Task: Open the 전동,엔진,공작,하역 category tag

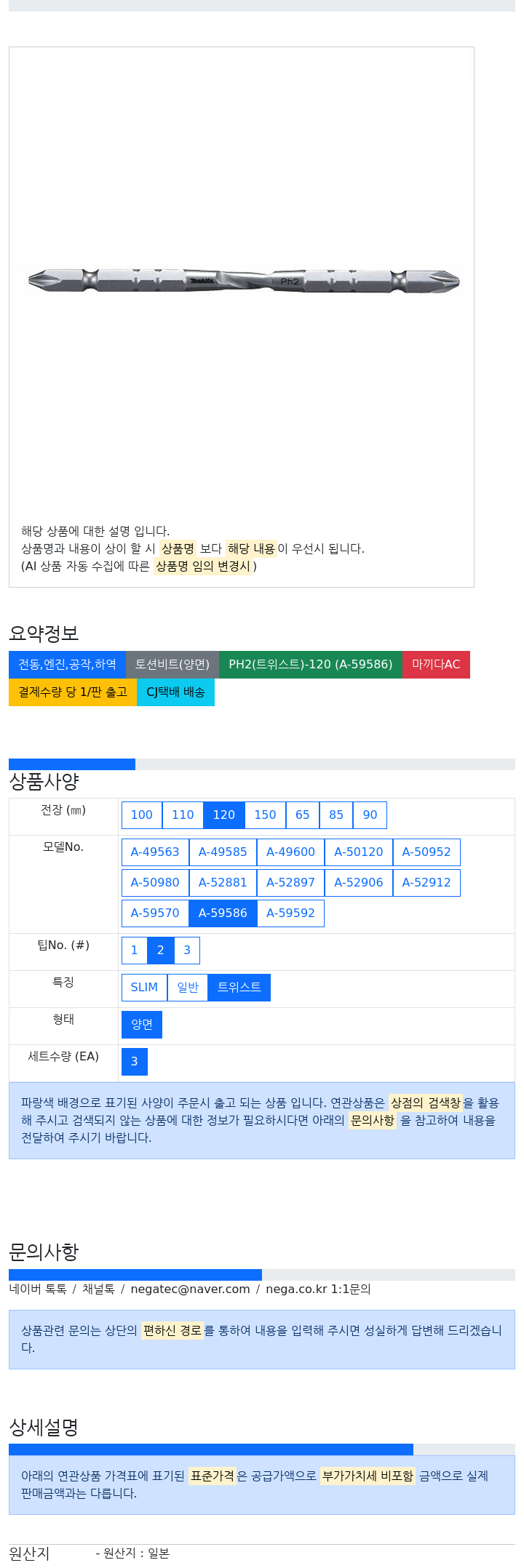Action: [x=67, y=665]
